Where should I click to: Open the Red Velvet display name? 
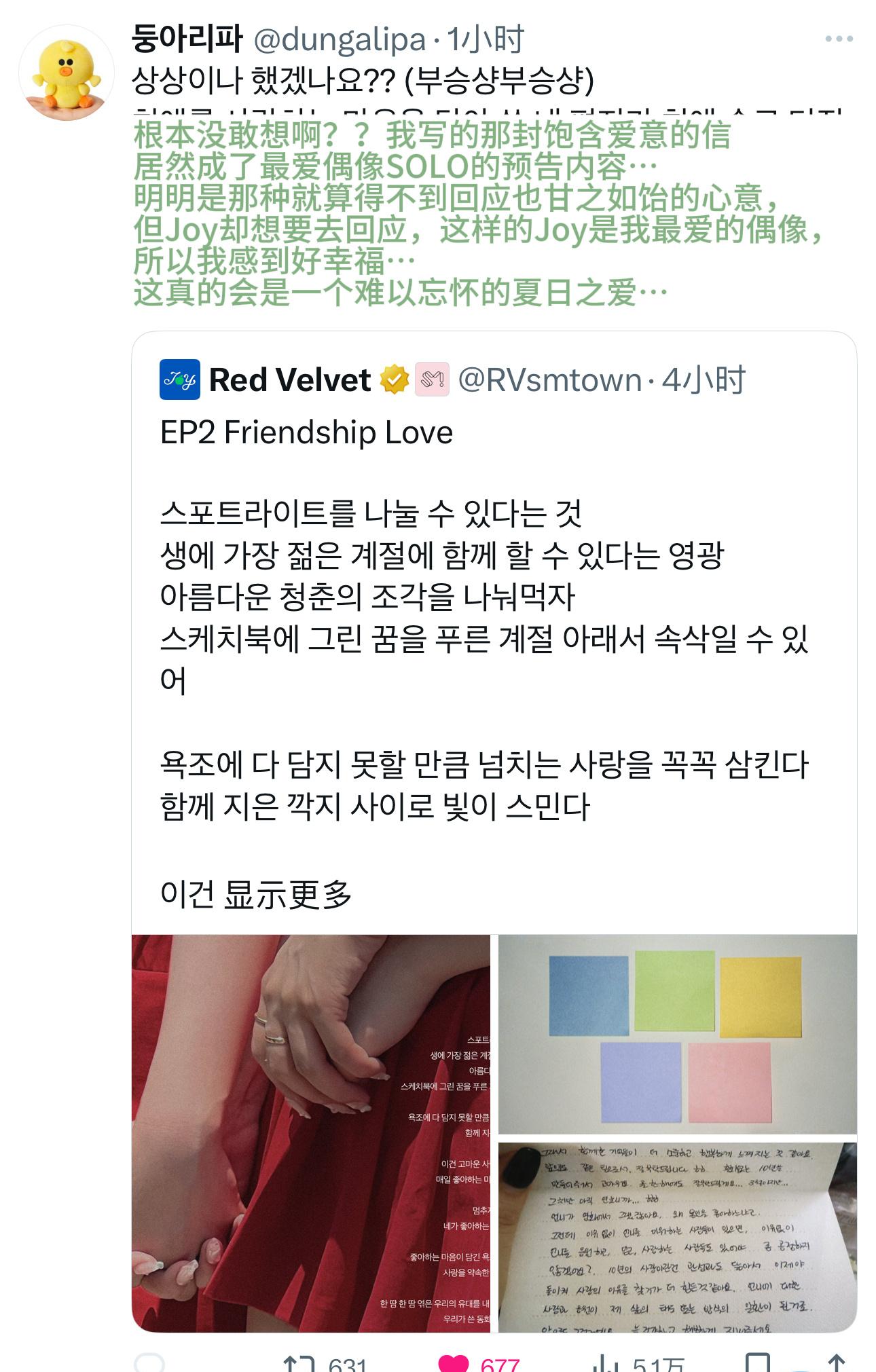click(x=290, y=380)
